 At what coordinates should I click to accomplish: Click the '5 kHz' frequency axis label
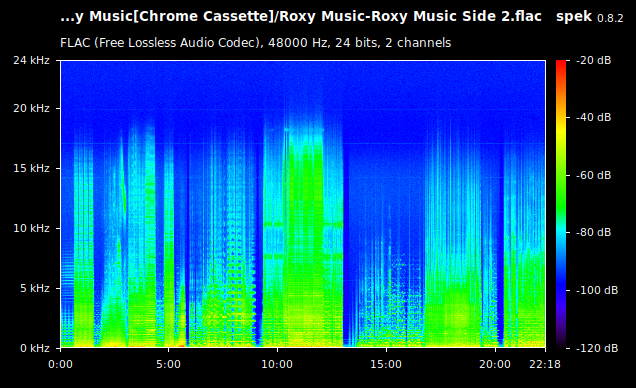click(35, 288)
